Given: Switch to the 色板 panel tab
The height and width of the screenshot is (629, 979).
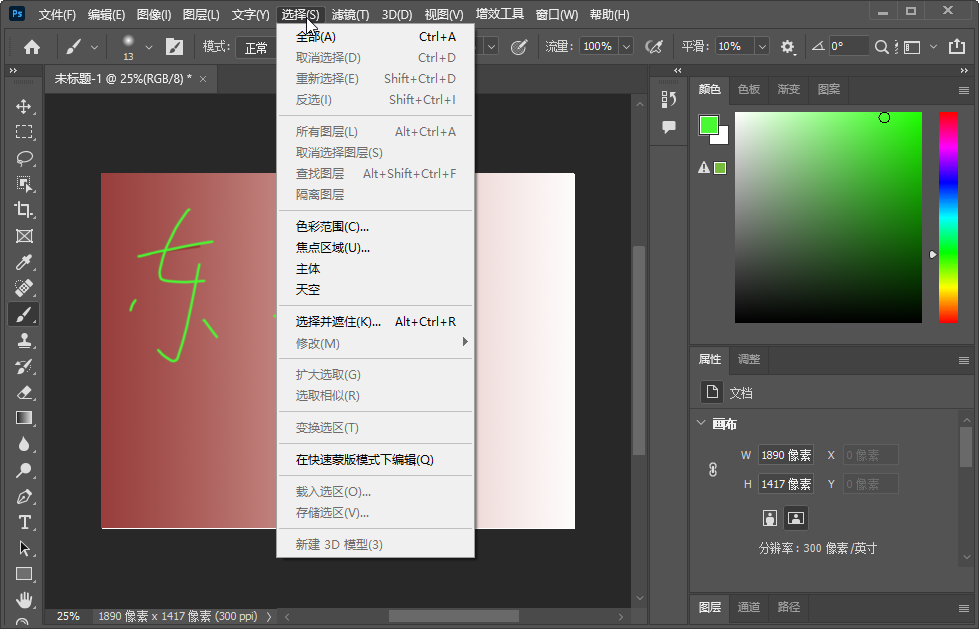Looking at the screenshot, I should 748,89.
